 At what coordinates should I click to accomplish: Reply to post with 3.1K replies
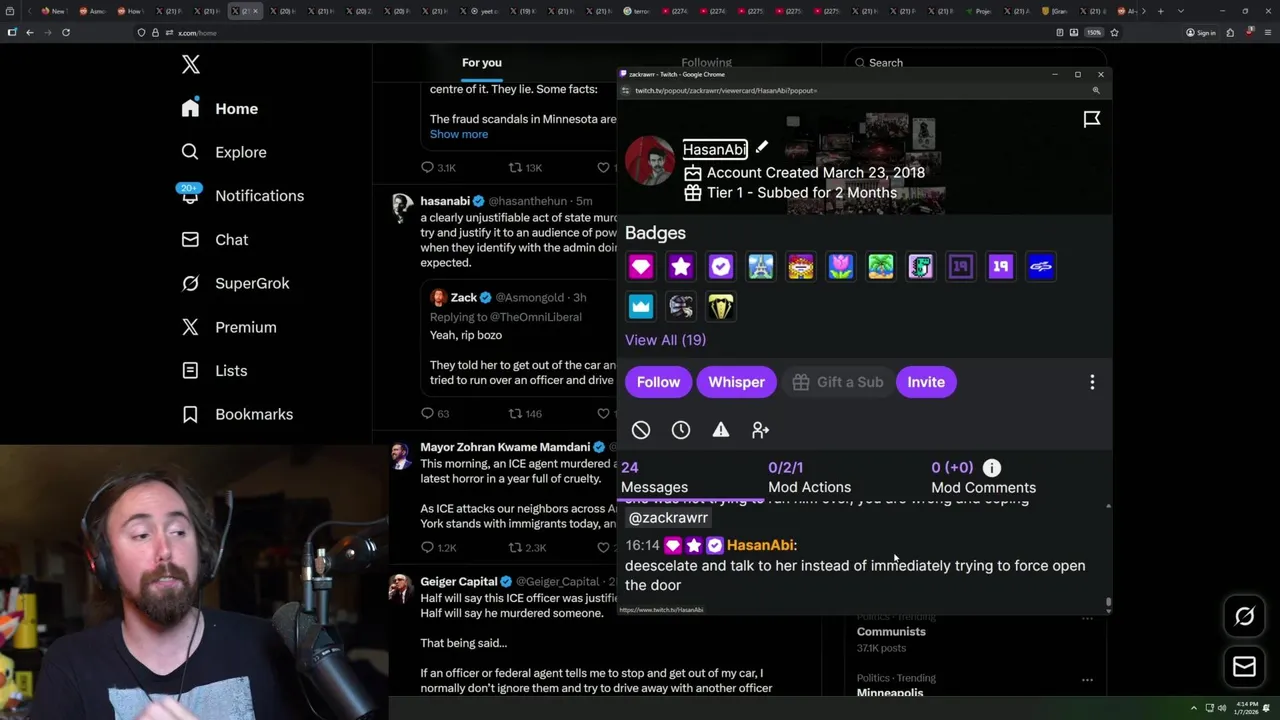[x=438, y=167]
